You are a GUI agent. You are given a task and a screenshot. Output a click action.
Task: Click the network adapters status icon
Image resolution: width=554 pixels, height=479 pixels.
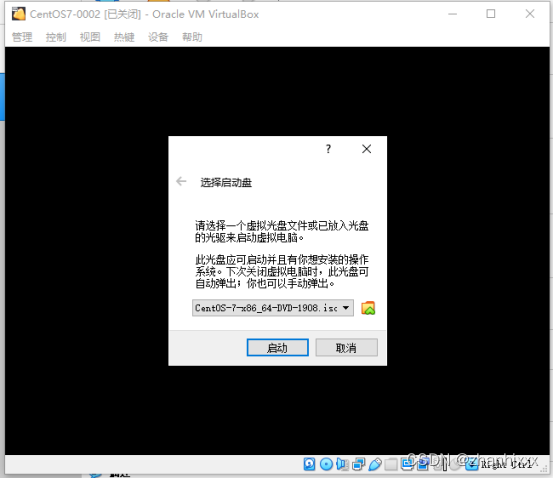358,464
